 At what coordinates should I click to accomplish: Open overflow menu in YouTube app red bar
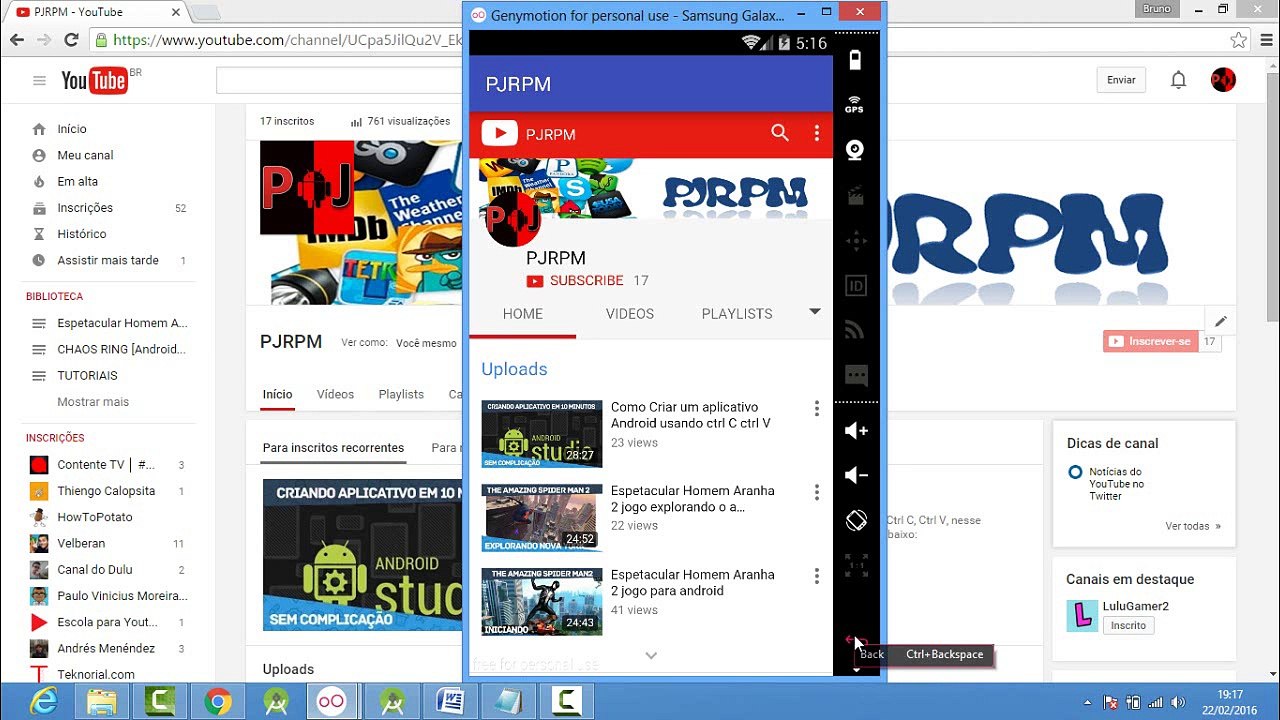[817, 133]
